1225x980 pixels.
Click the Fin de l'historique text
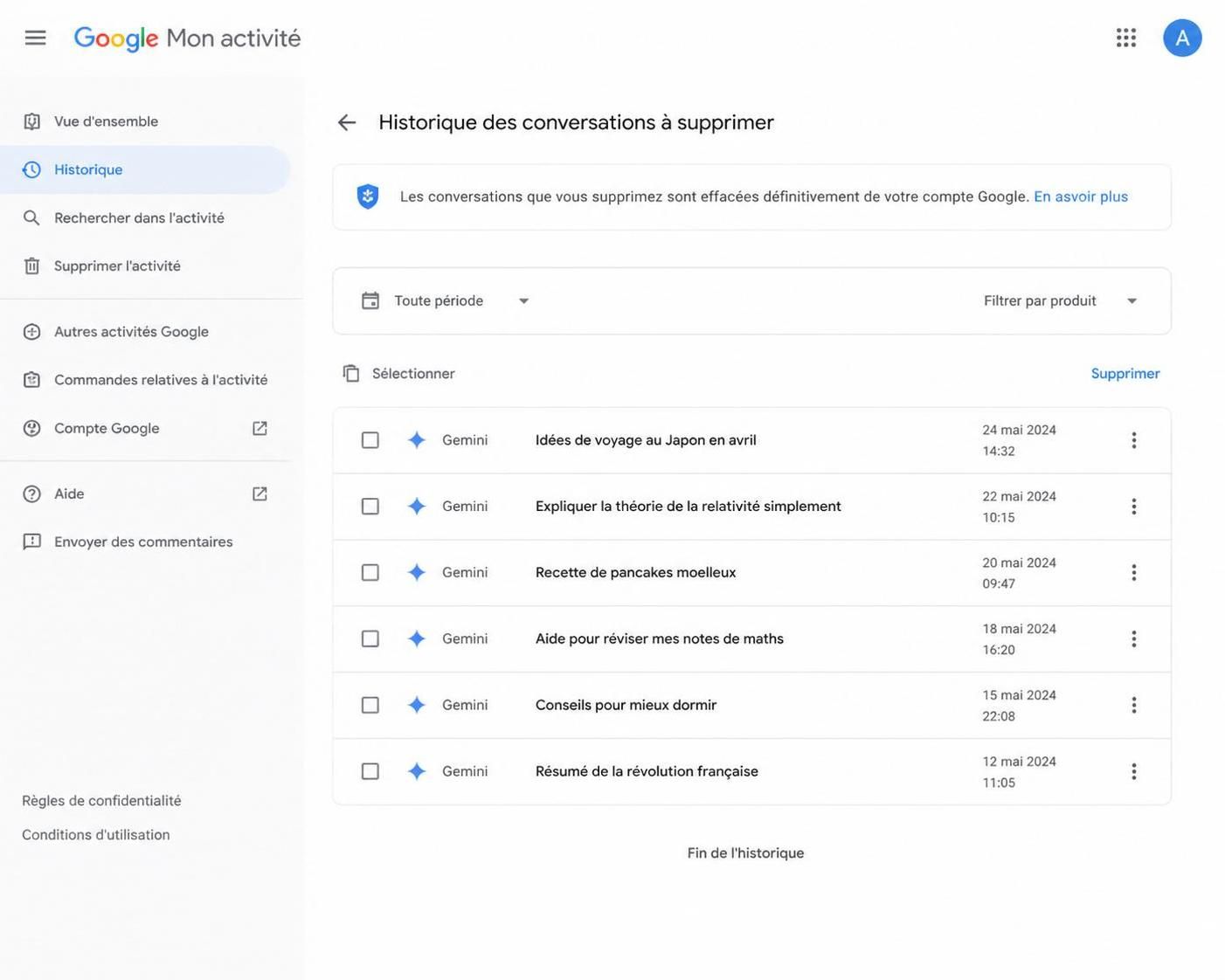[x=745, y=853]
